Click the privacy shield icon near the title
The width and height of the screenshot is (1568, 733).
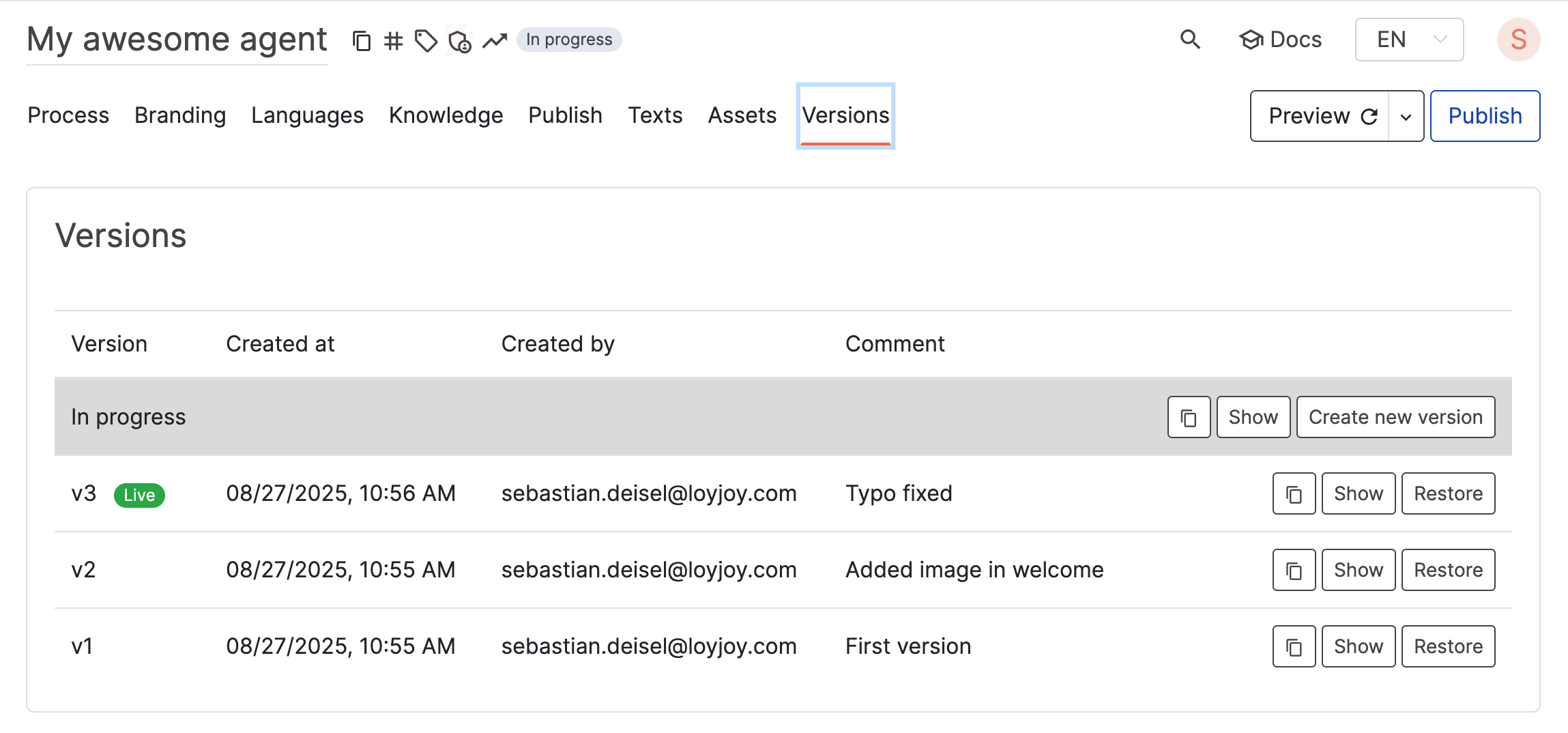(459, 40)
